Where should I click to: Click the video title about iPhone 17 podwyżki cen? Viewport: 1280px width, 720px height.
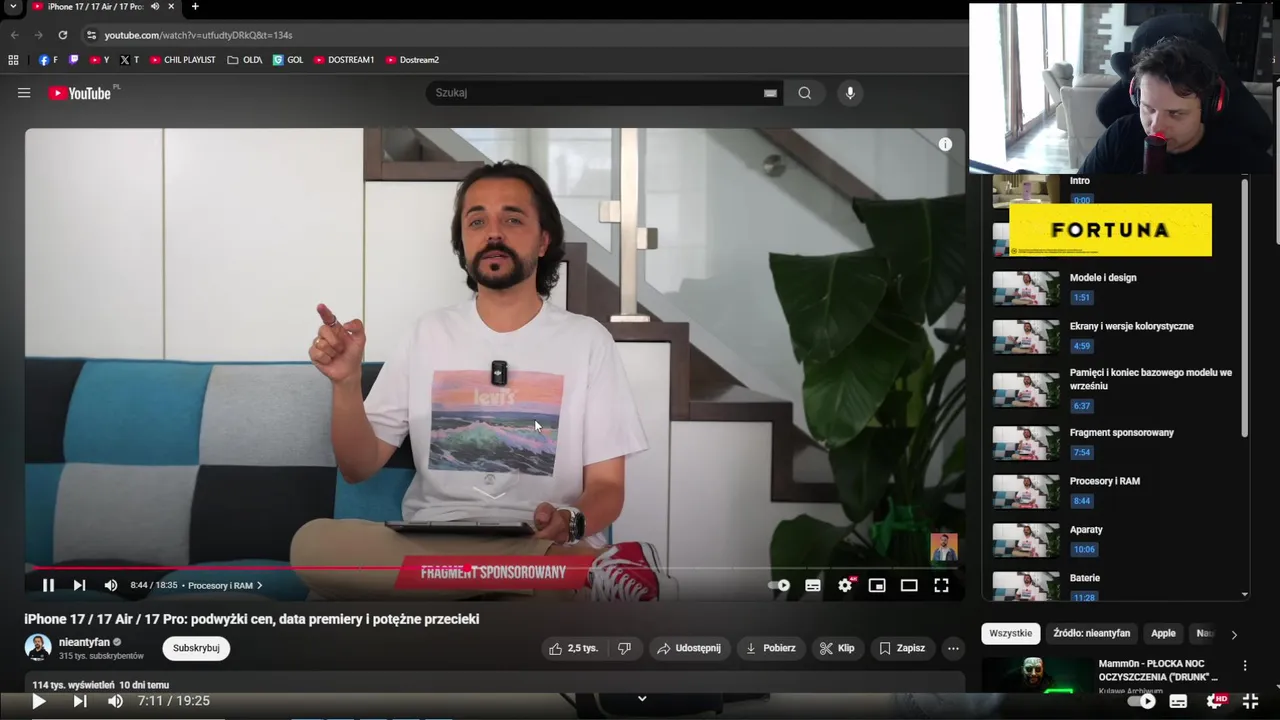point(252,619)
